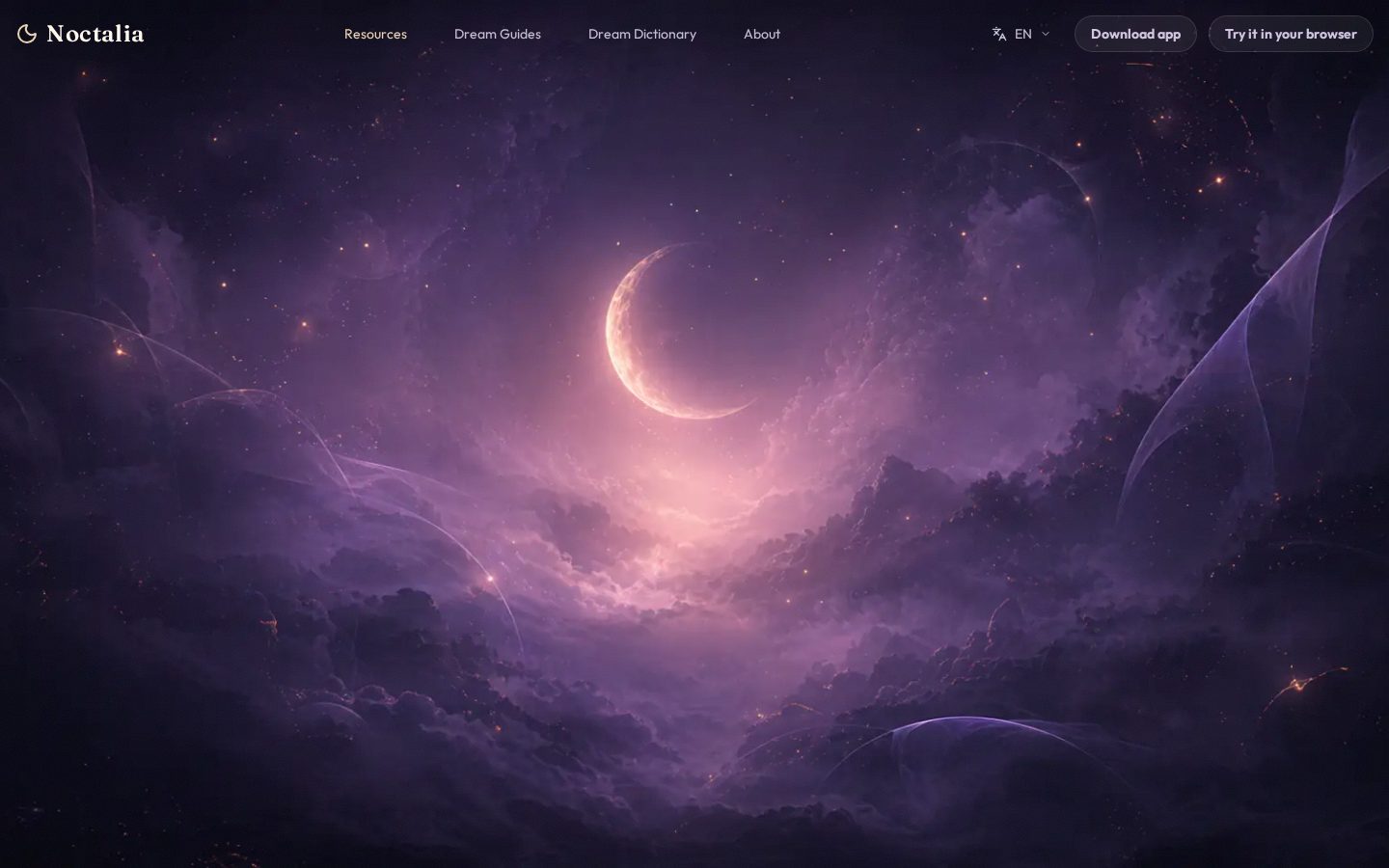Open the Resources menu item
The height and width of the screenshot is (868, 1389).
(375, 34)
